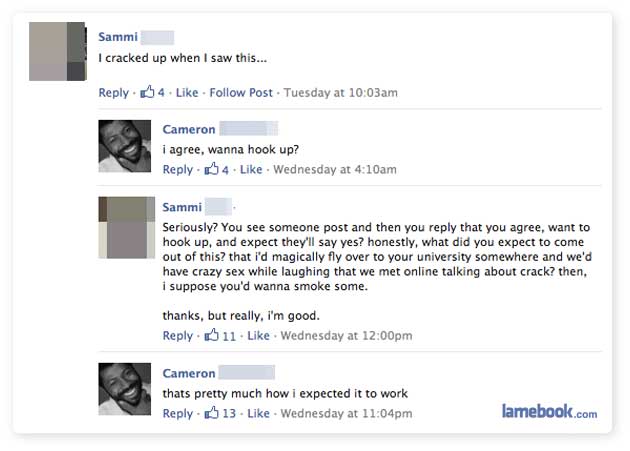Screen dimensions: 630x451
Task: Click thumbs-up icon under 'wanna hook up?' comment
Action: click(x=211, y=169)
